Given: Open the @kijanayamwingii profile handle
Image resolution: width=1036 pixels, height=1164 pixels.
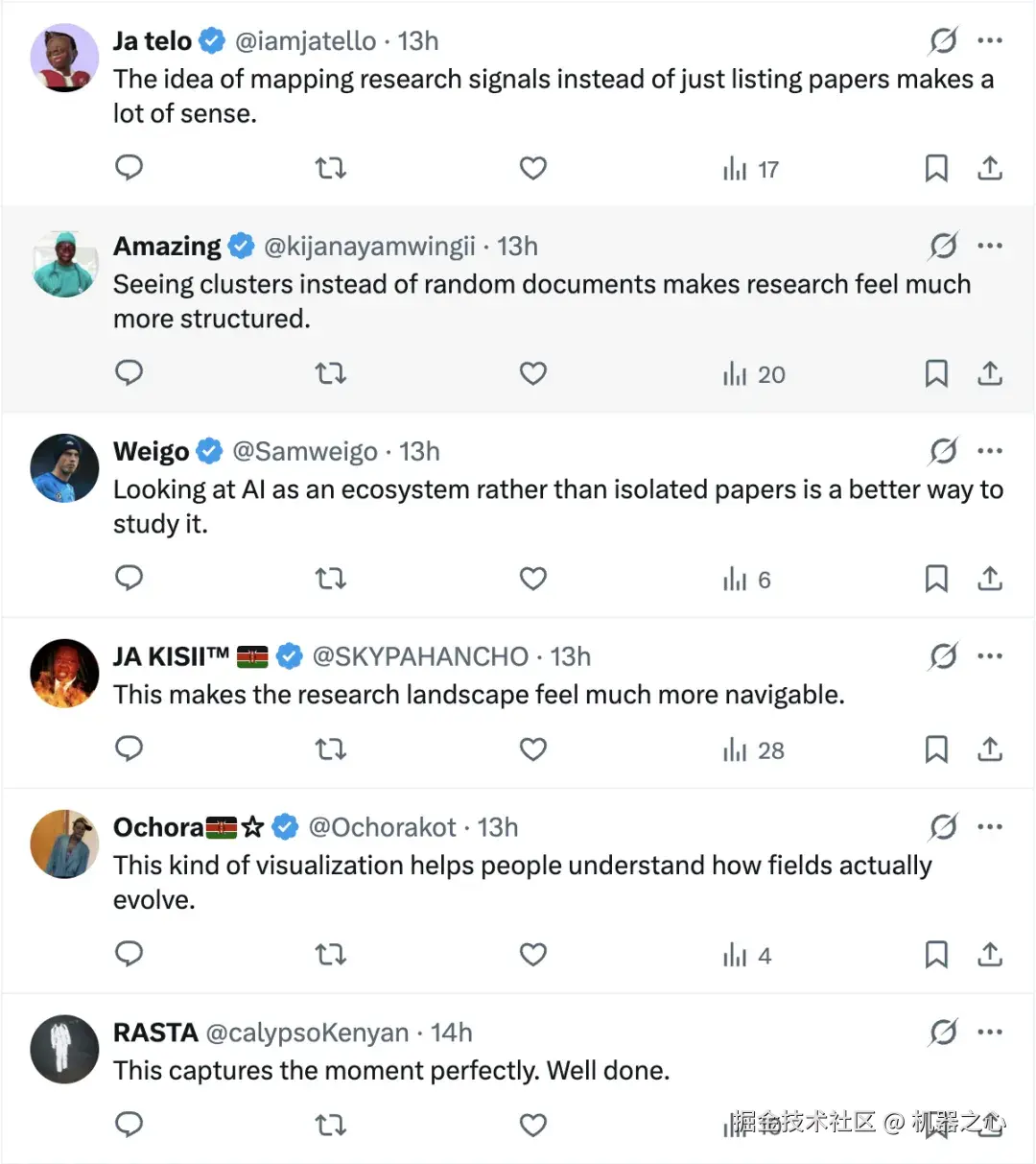Looking at the screenshot, I should 369,247.
